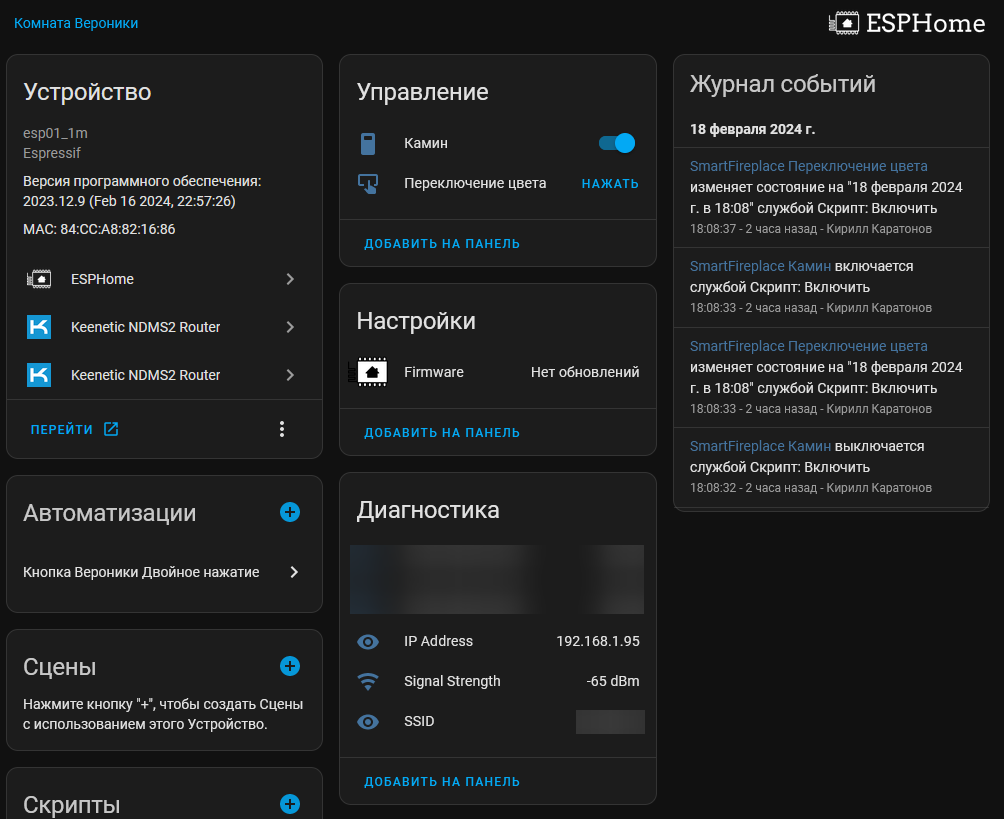Open Кнопка Вероники Двойное нажатие automation chevron
This screenshot has height=819, width=1004.
(x=294, y=573)
